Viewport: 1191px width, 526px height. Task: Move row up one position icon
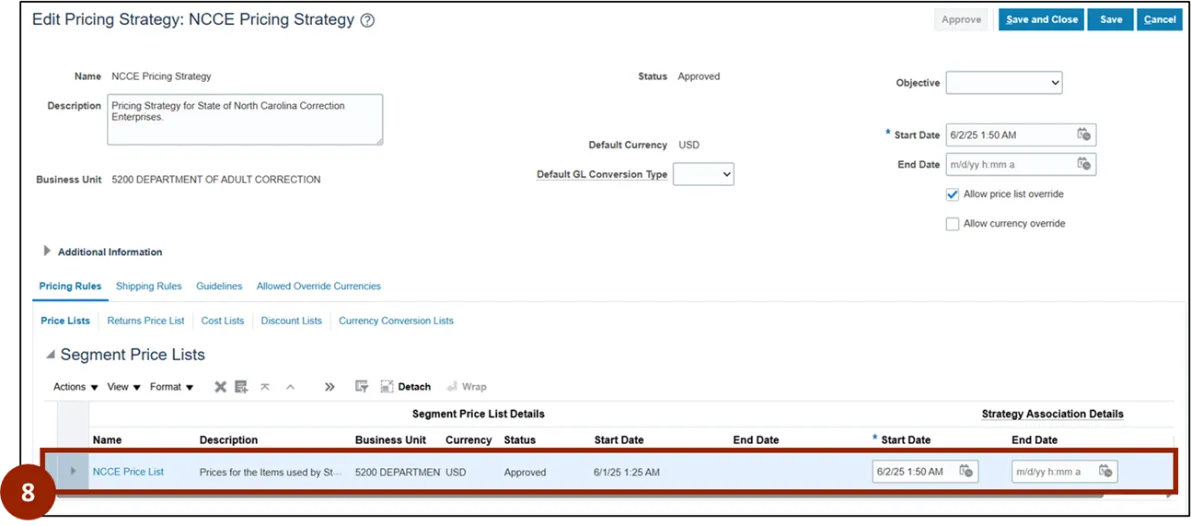(290, 387)
